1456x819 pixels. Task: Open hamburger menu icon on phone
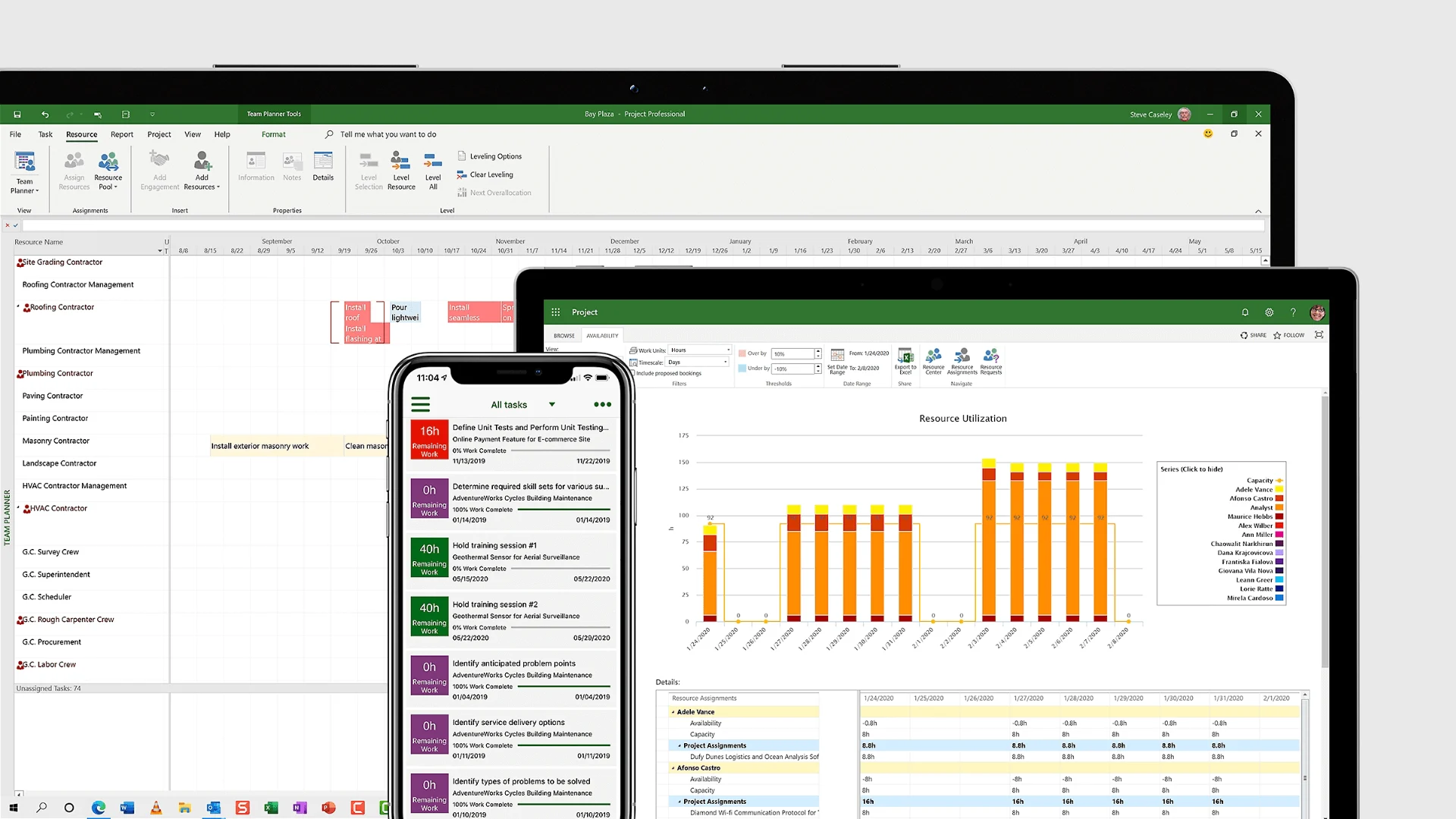(421, 404)
